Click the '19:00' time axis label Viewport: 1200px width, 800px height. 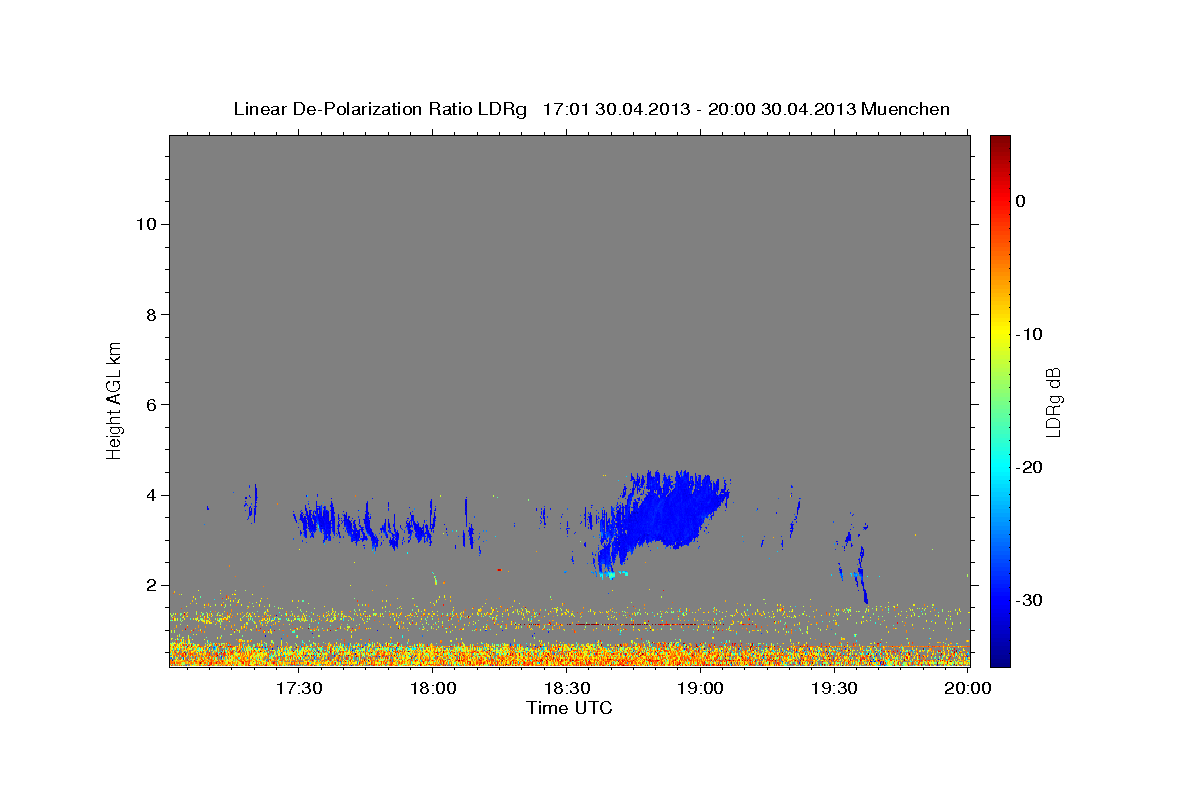click(701, 689)
